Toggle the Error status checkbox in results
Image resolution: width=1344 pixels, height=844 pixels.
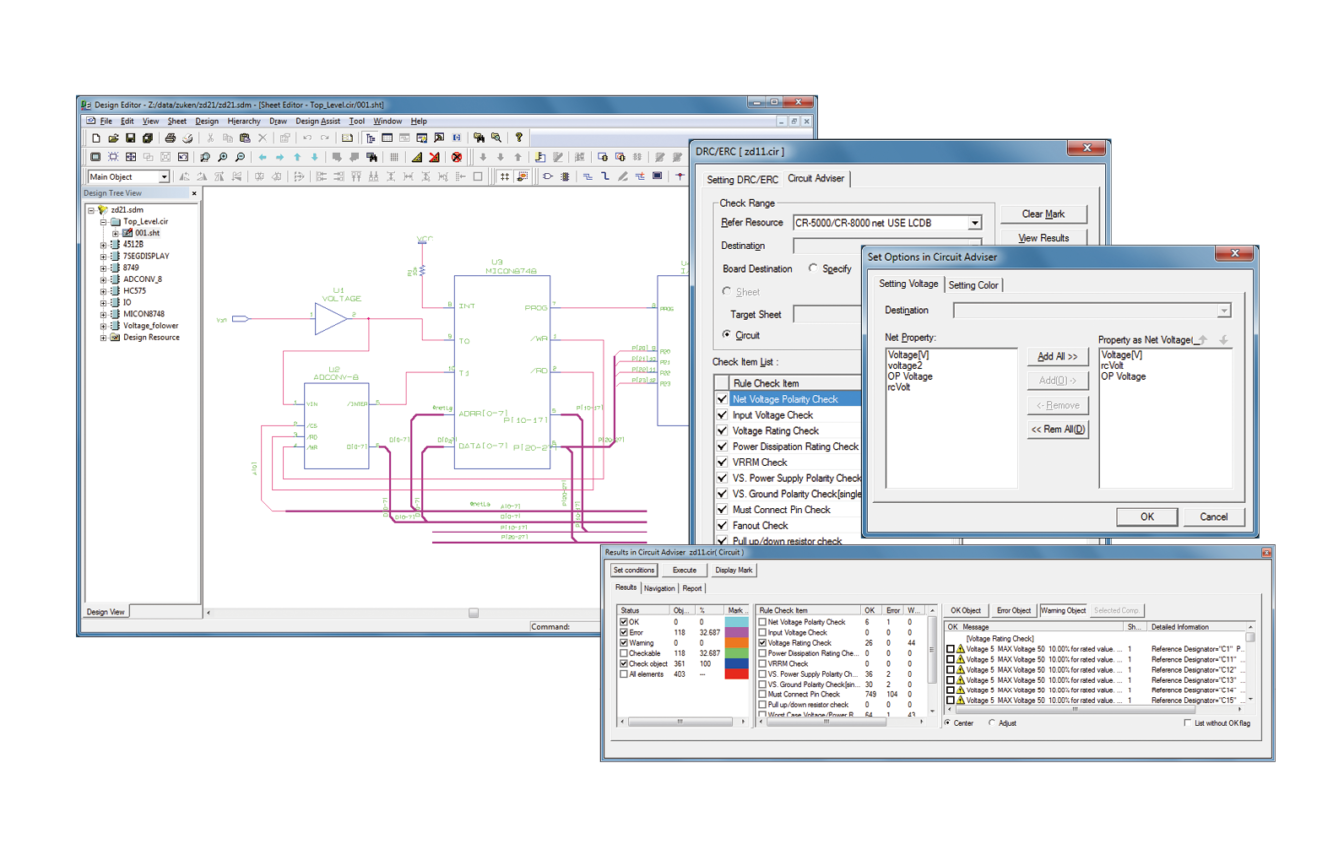(623, 633)
